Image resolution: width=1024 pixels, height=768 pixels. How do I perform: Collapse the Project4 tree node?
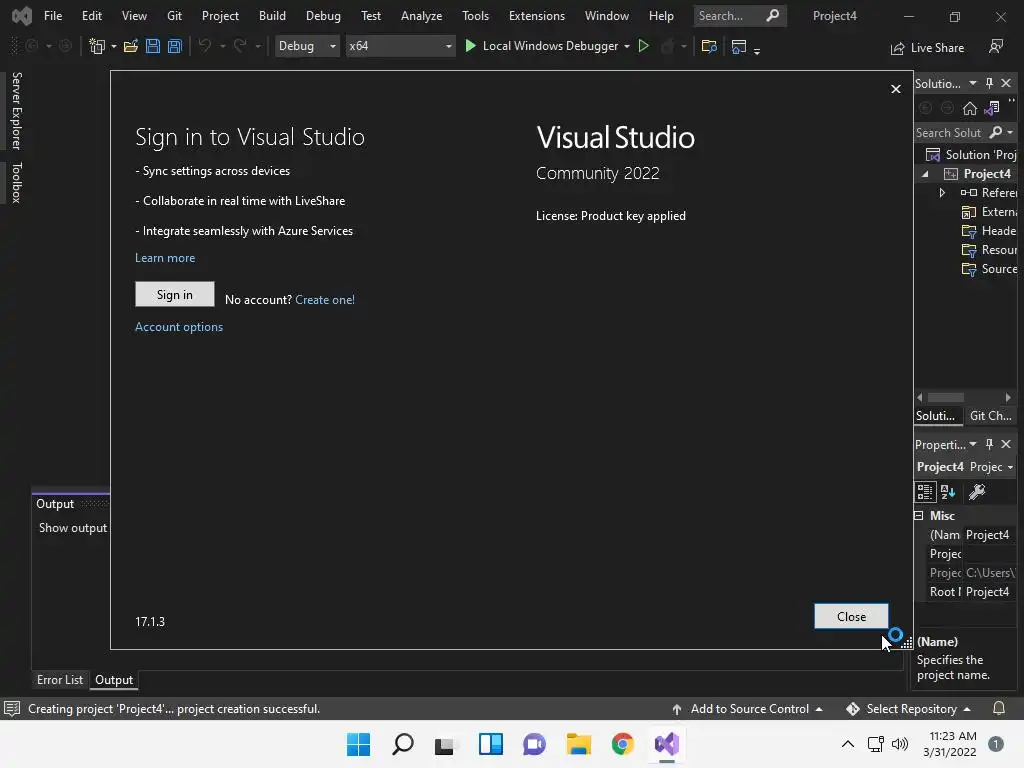coord(925,174)
